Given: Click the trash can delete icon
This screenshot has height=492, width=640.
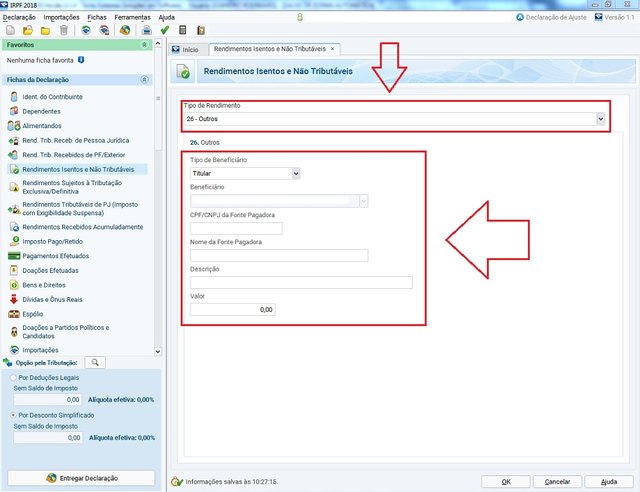Looking at the screenshot, I should click(x=64, y=30).
